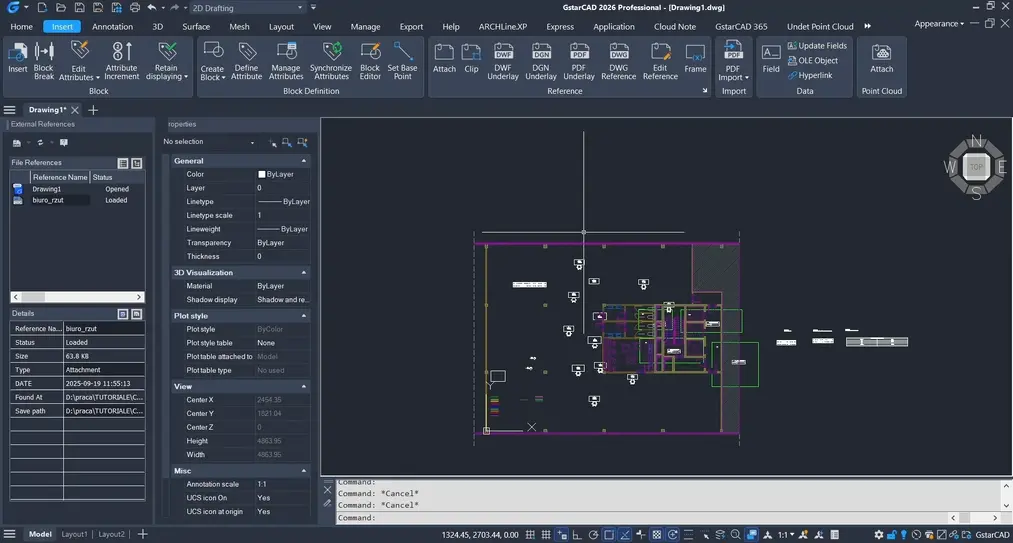
Task: Click the Edit Reference tool
Action: (660, 60)
